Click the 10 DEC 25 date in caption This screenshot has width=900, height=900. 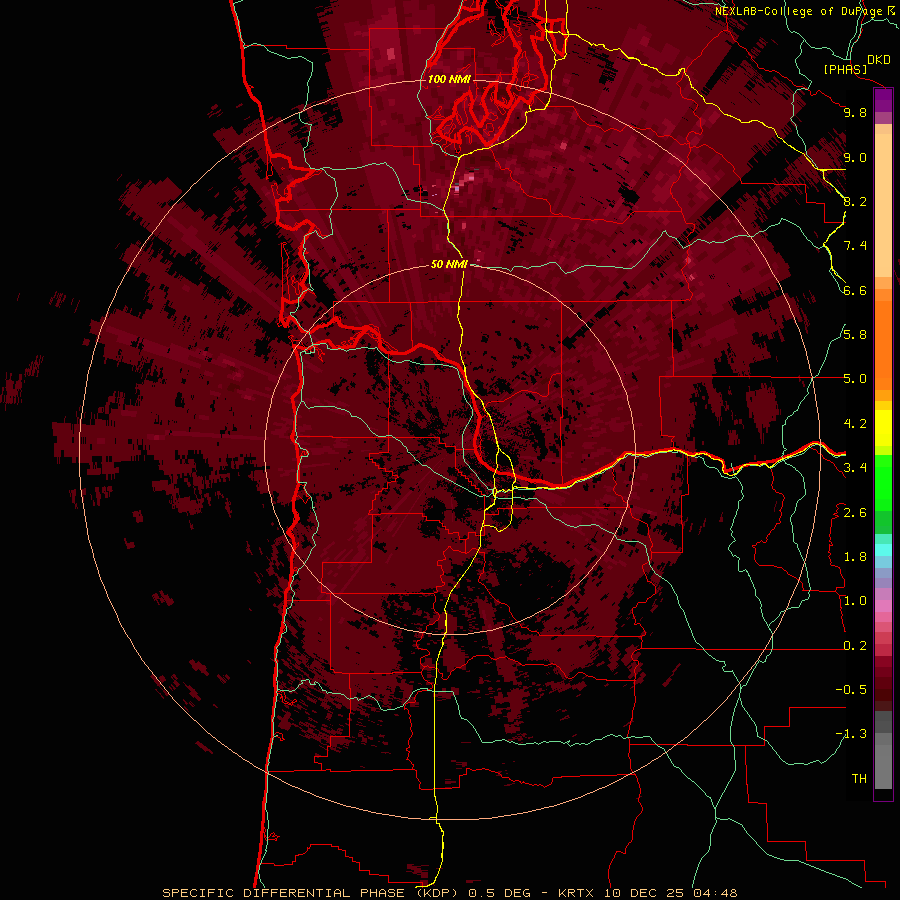(x=643, y=893)
